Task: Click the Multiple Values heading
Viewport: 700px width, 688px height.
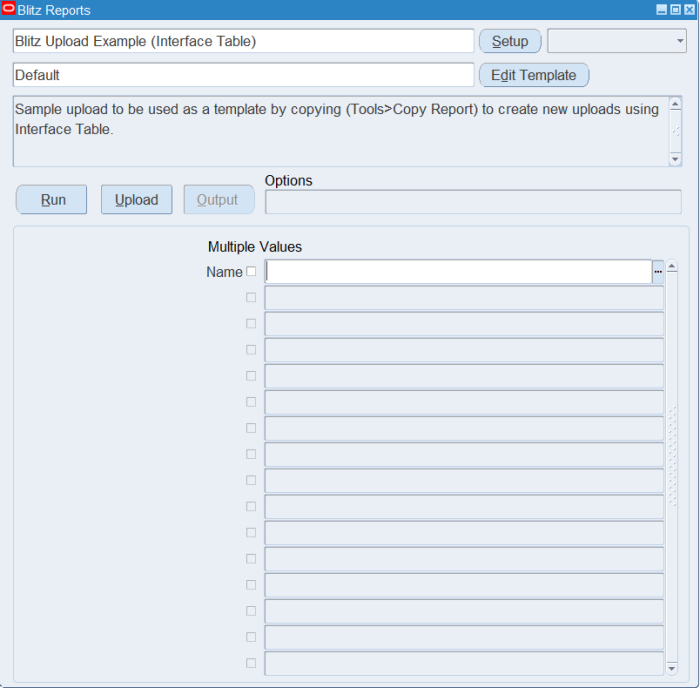Action: 255,247
